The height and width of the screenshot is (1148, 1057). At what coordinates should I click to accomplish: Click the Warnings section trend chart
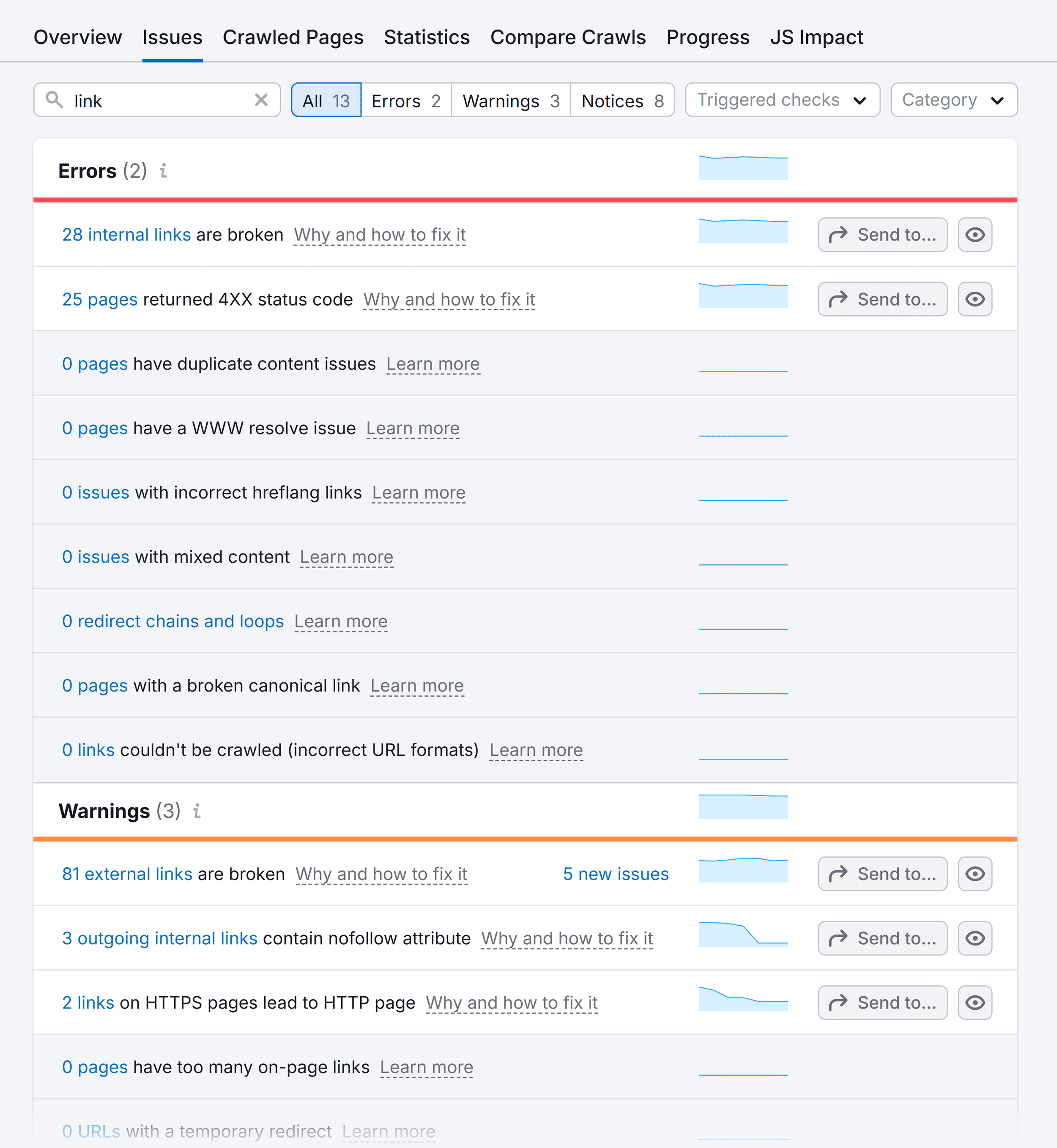pos(743,807)
